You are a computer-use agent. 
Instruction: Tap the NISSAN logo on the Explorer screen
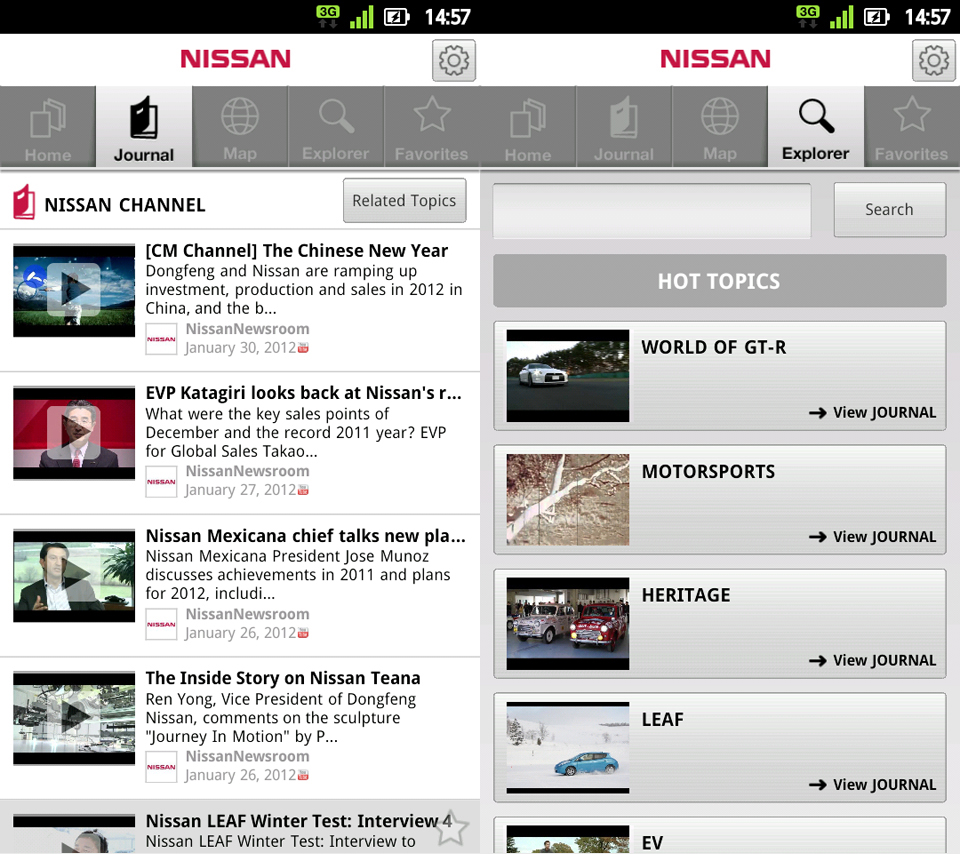point(716,59)
